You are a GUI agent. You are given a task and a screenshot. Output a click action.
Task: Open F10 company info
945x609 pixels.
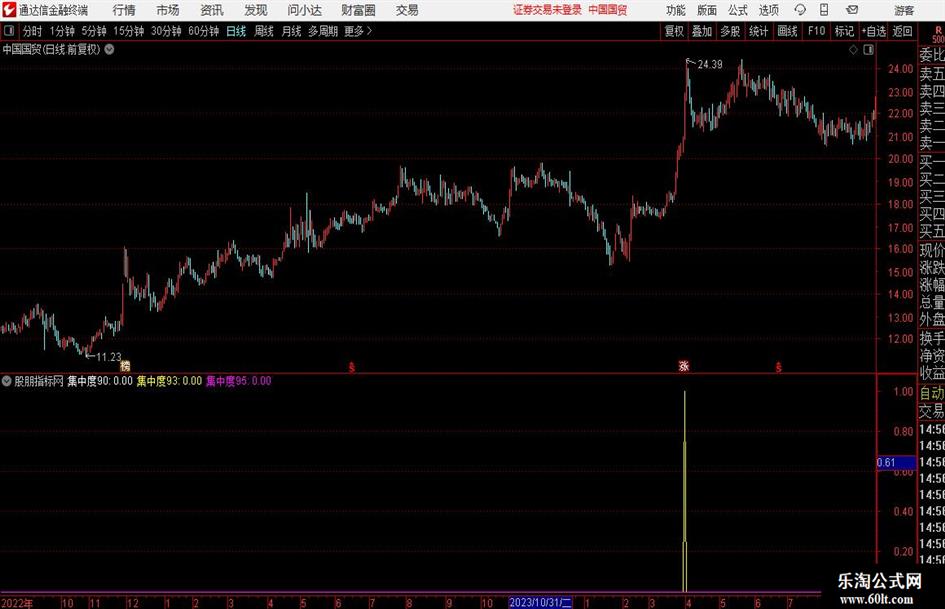tap(816, 31)
